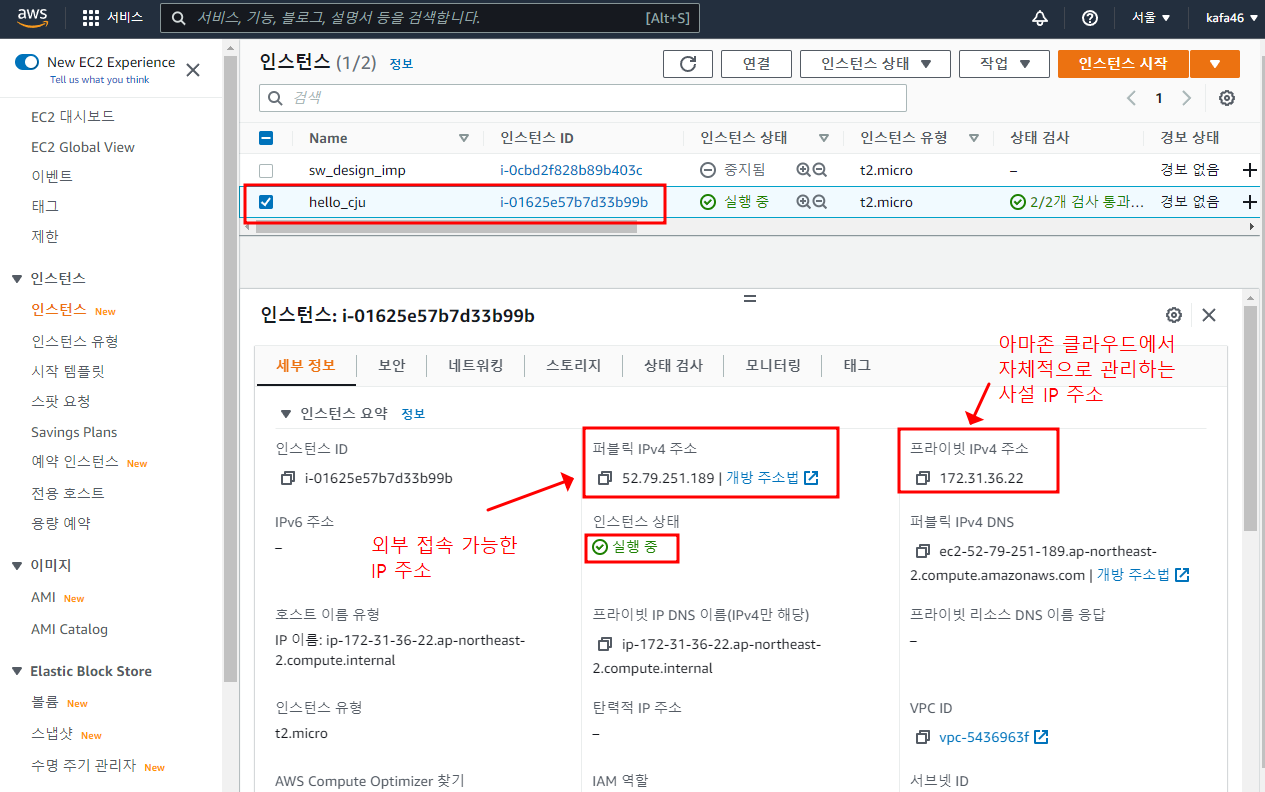The width and height of the screenshot is (1265, 792).
Task: Click the instance table horizontal scrollbar
Action: pyautogui.click(x=446, y=227)
